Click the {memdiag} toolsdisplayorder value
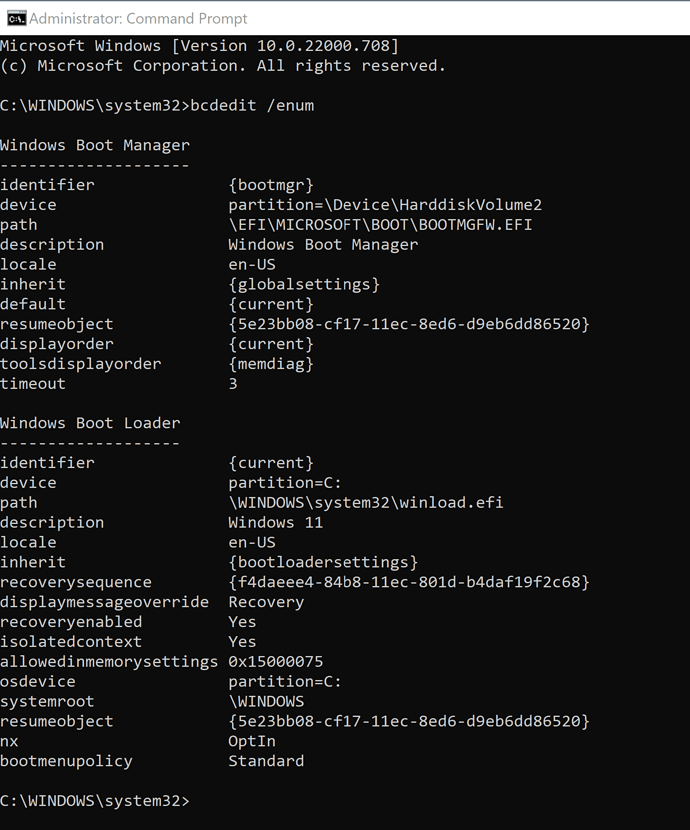 click(271, 364)
